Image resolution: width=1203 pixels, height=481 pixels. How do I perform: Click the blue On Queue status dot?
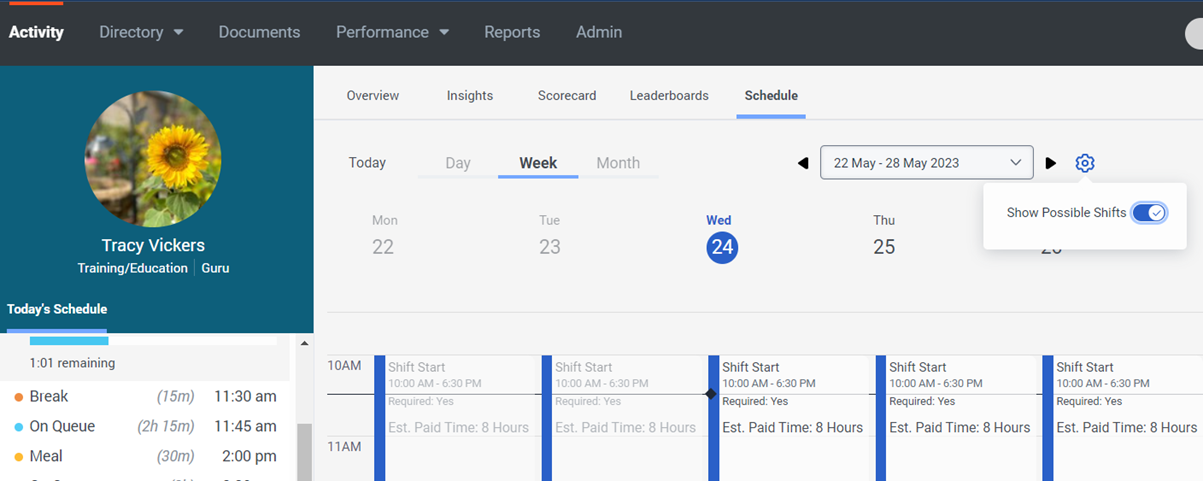point(19,427)
